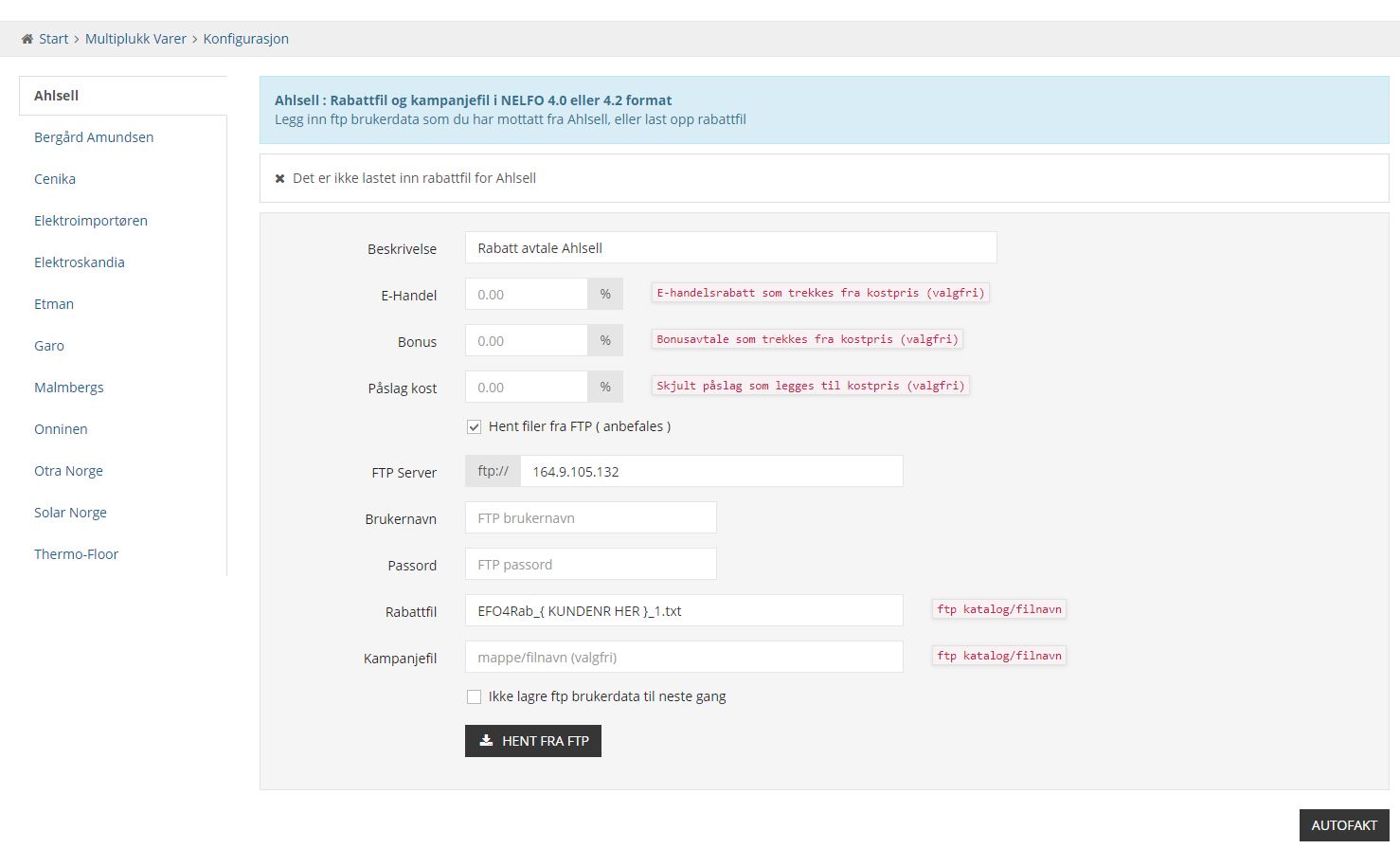Click the Påslag kost percentage field
The image size is (1400, 849).
coord(527,388)
